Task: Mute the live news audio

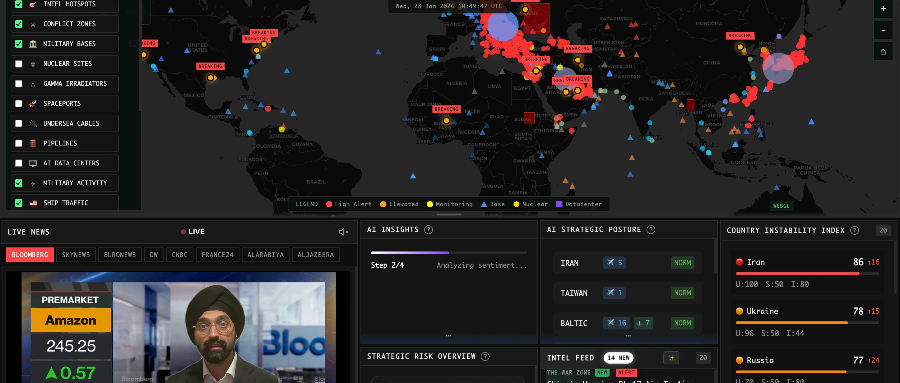Action: [343, 231]
